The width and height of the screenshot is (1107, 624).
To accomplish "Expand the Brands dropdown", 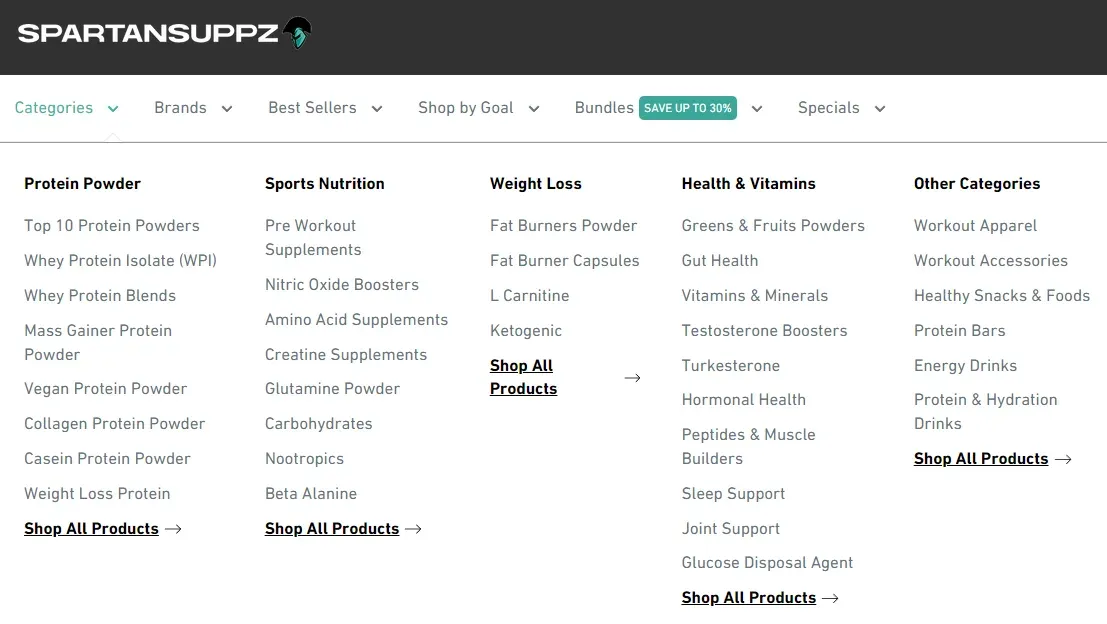I will click(193, 107).
